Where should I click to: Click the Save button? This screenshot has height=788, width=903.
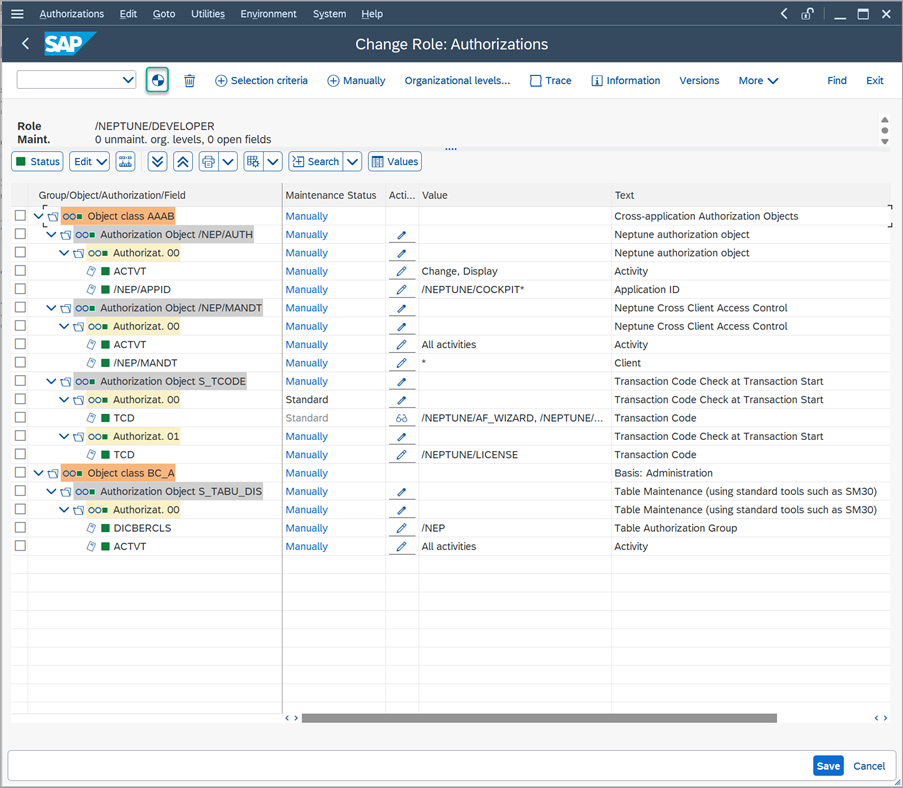pyautogui.click(x=828, y=765)
